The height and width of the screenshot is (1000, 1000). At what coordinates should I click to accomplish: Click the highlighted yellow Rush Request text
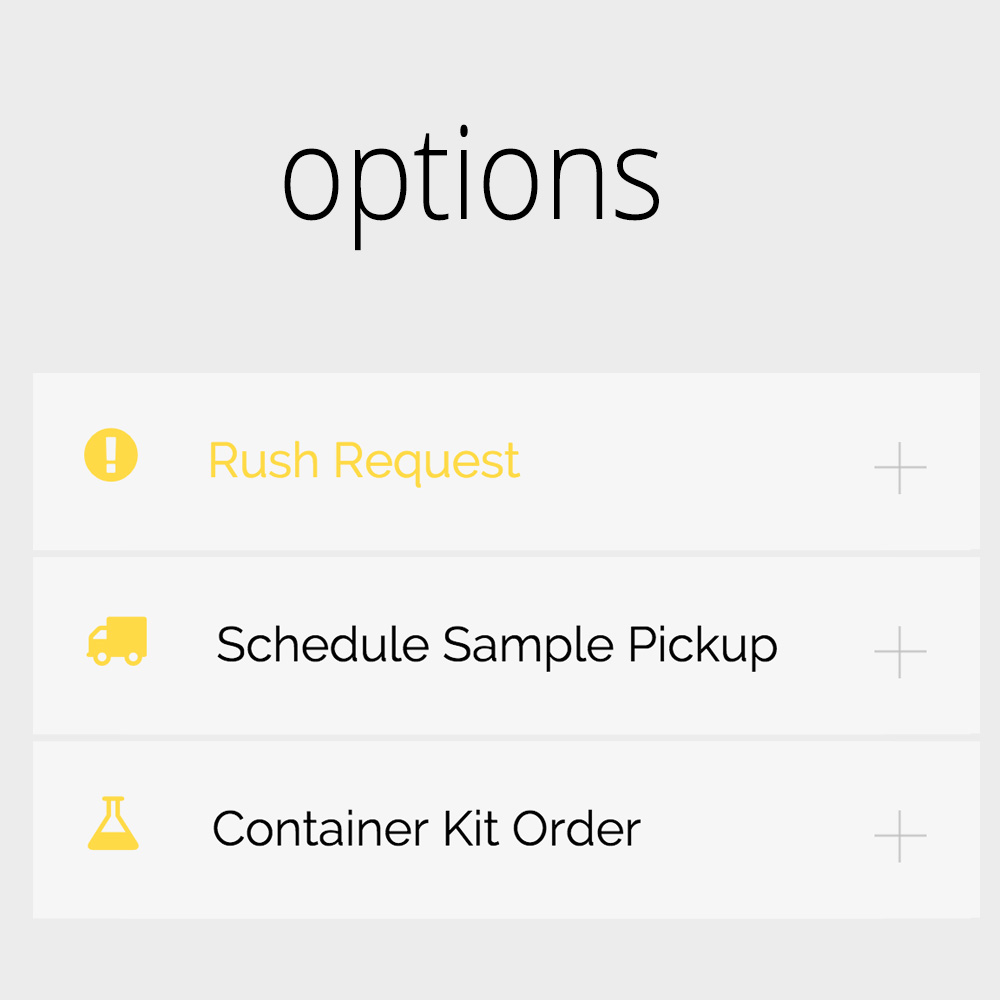364,462
